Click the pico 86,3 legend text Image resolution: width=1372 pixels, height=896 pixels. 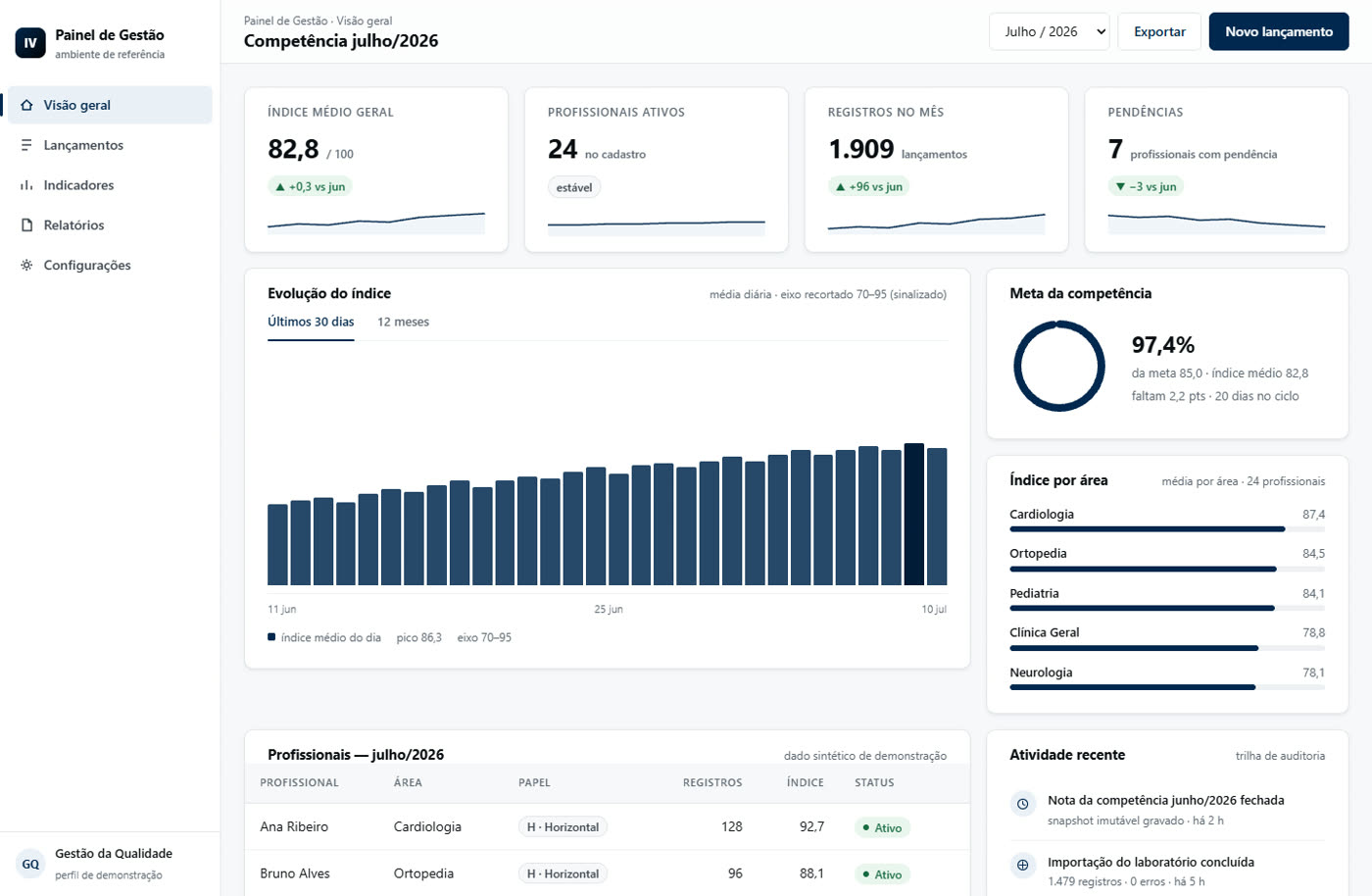click(x=418, y=638)
